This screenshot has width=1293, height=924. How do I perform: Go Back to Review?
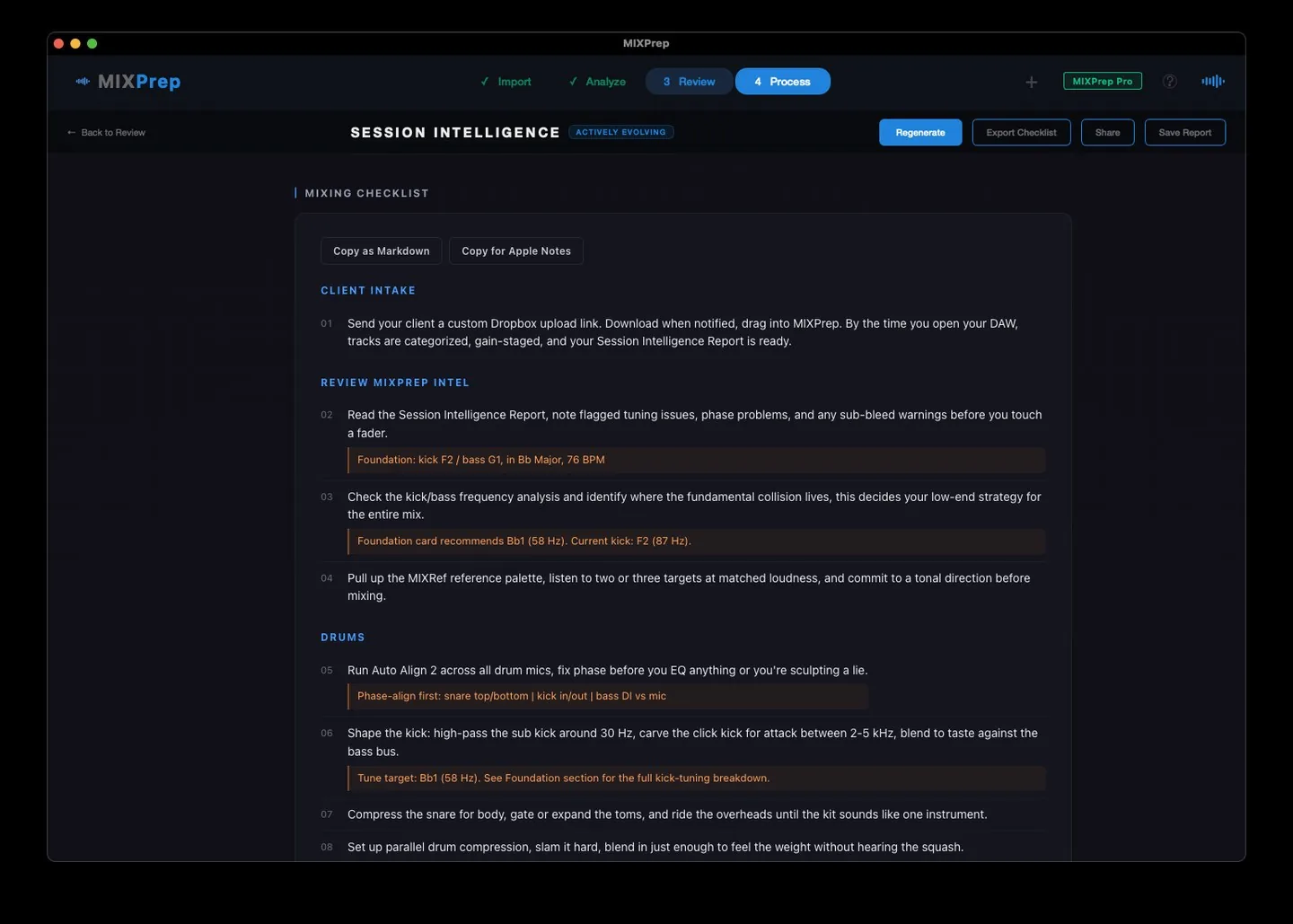tap(106, 132)
